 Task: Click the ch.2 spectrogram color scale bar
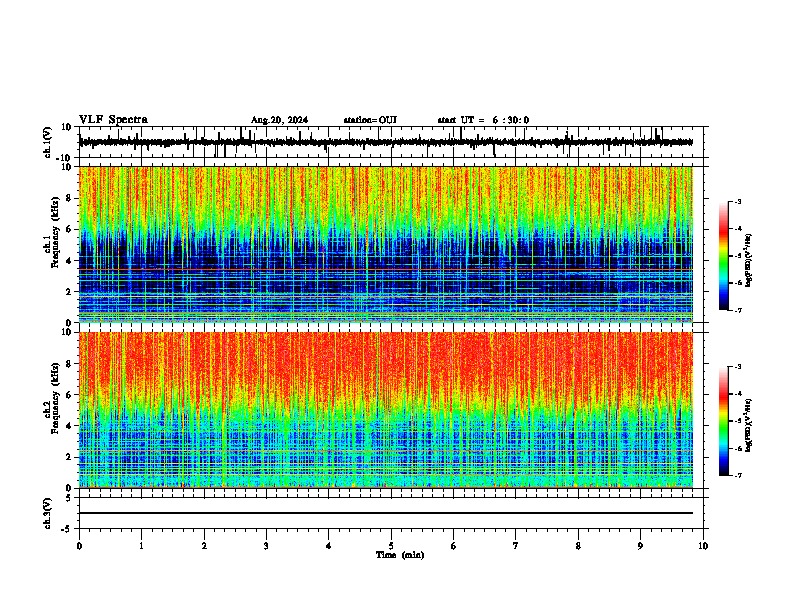[724, 421]
